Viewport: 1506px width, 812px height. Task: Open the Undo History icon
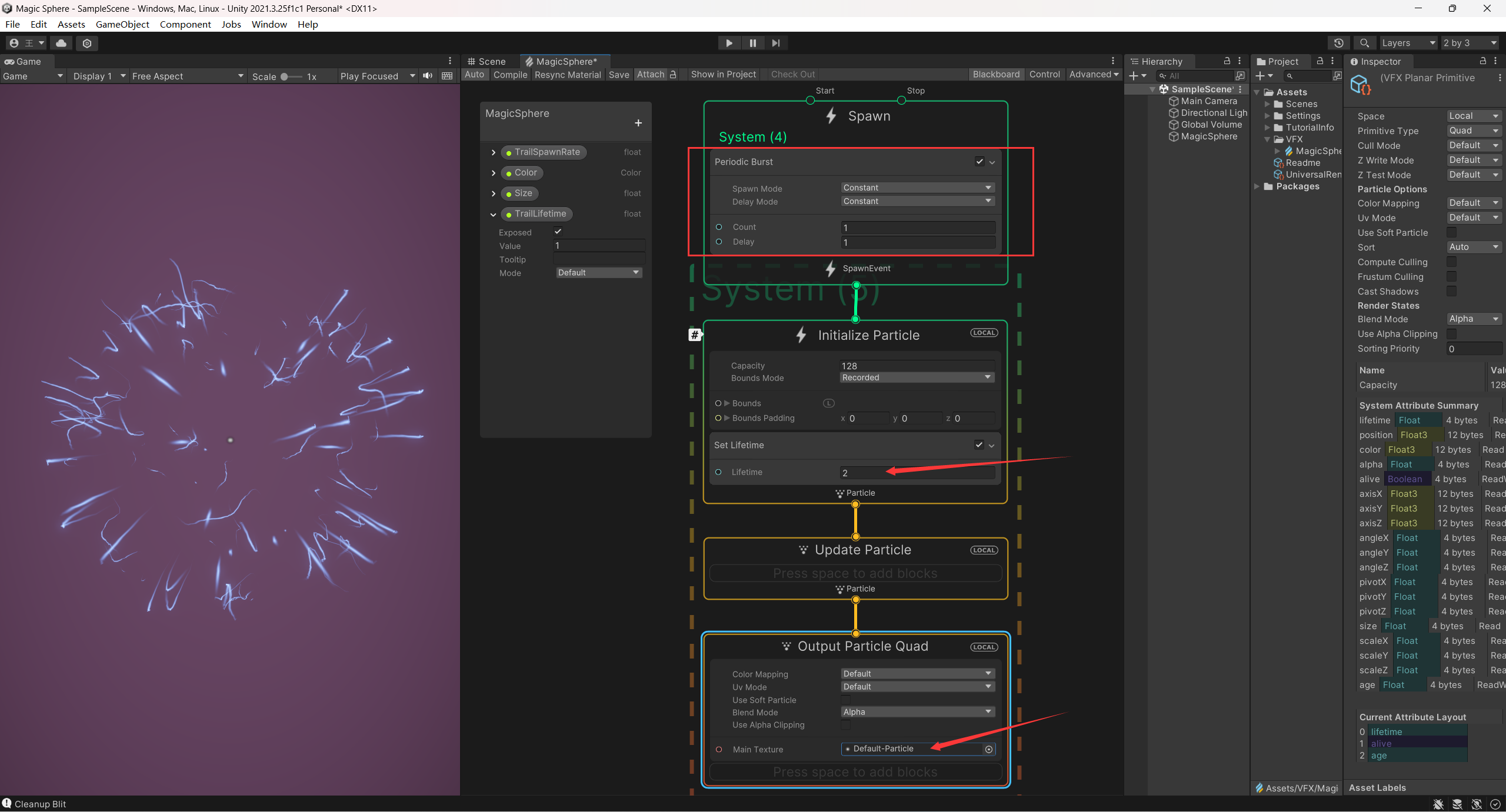1338,43
